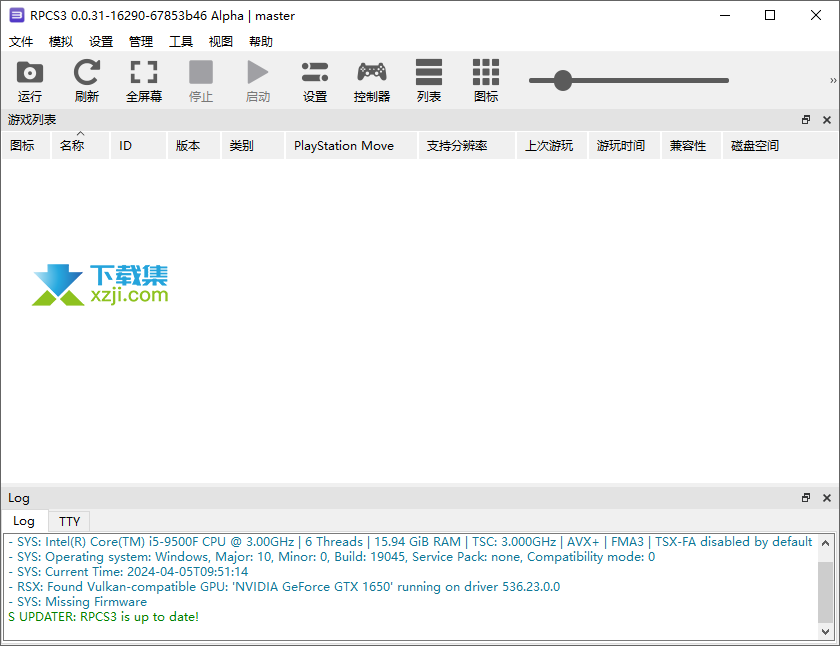Click the RPCS3 title bar app icon

point(17,15)
